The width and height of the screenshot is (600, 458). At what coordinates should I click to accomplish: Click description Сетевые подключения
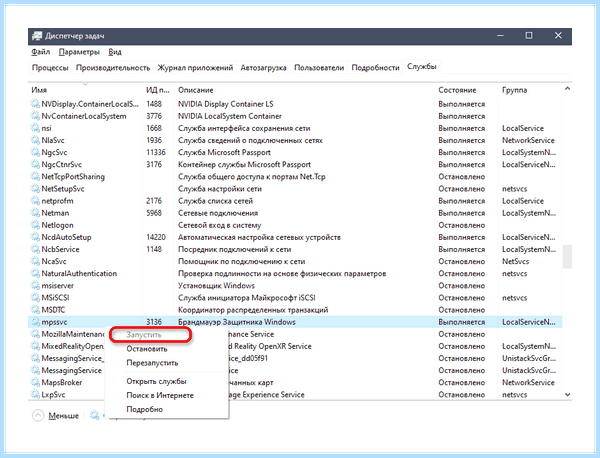click(x=218, y=213)
